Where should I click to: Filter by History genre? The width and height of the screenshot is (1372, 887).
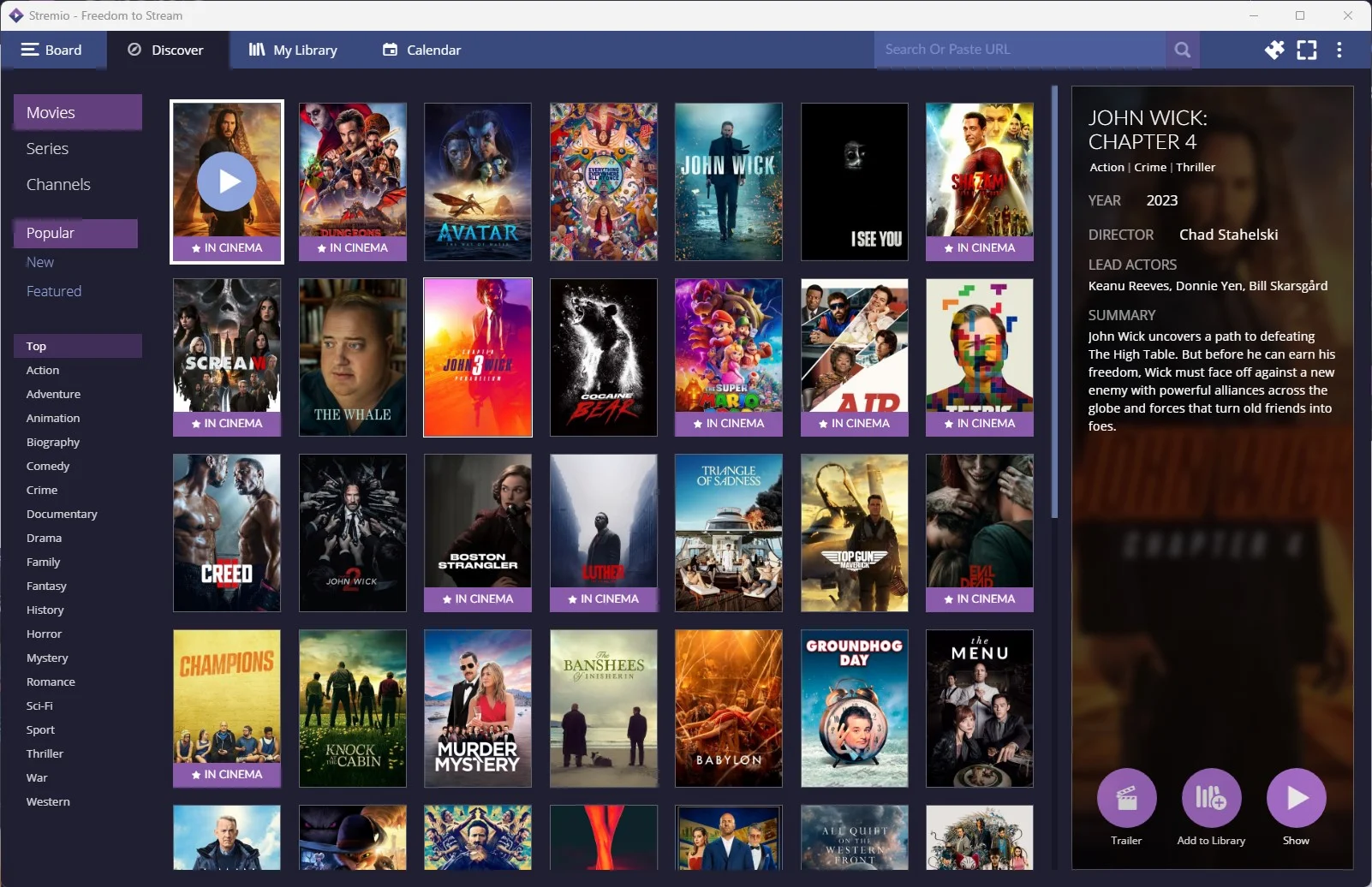45,610
